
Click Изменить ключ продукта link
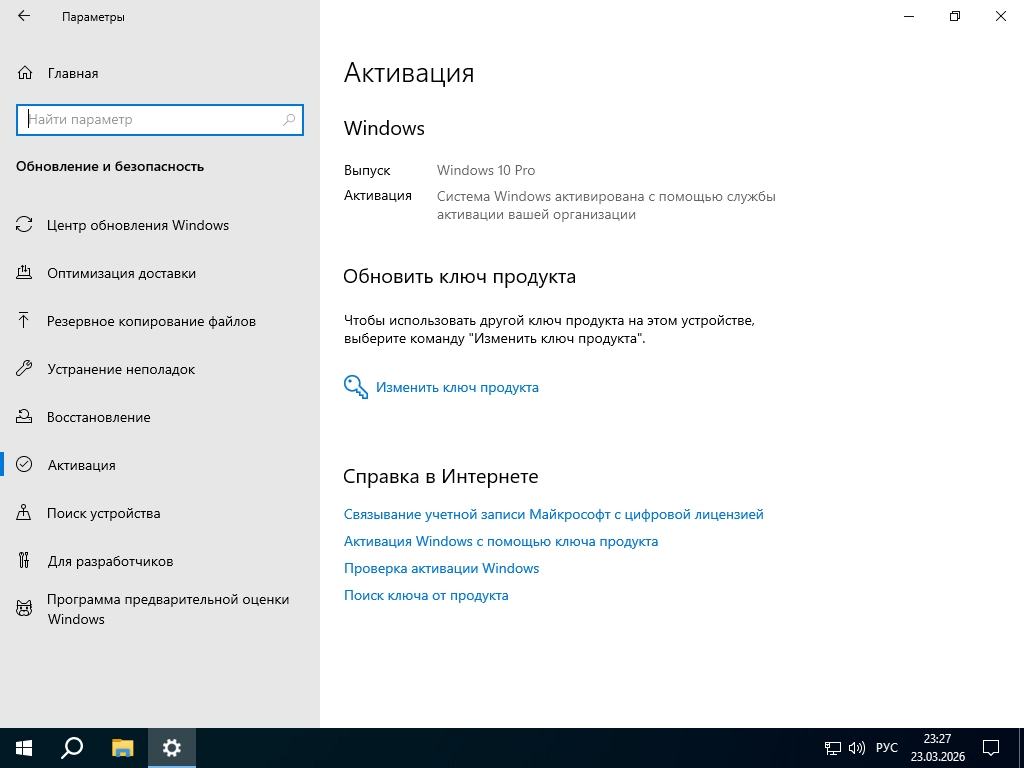[x=457, y=387]
